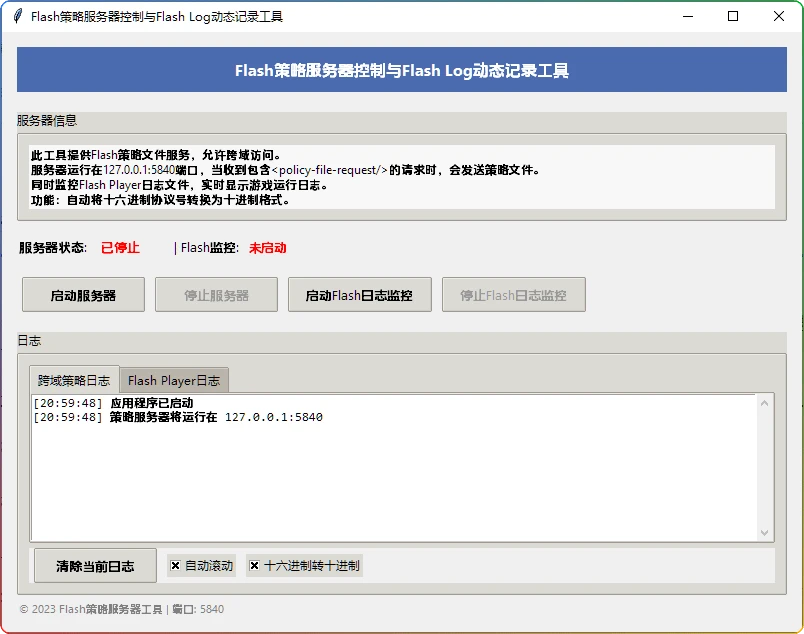Switch to the Flash Player日志 tab
The image size is (804, 634).
174,380
